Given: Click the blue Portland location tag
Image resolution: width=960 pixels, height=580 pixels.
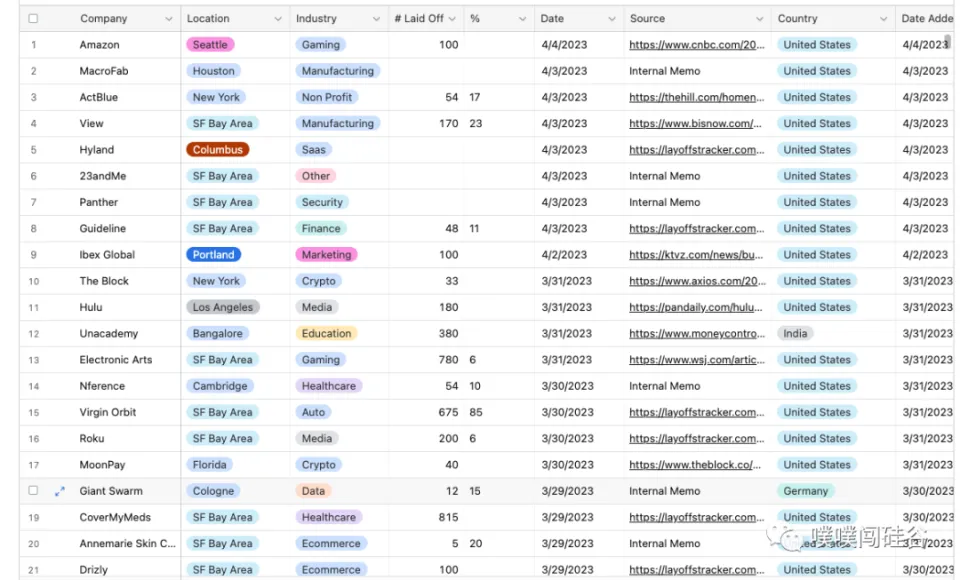Looking at the screenshot, I should coord(213,255).
